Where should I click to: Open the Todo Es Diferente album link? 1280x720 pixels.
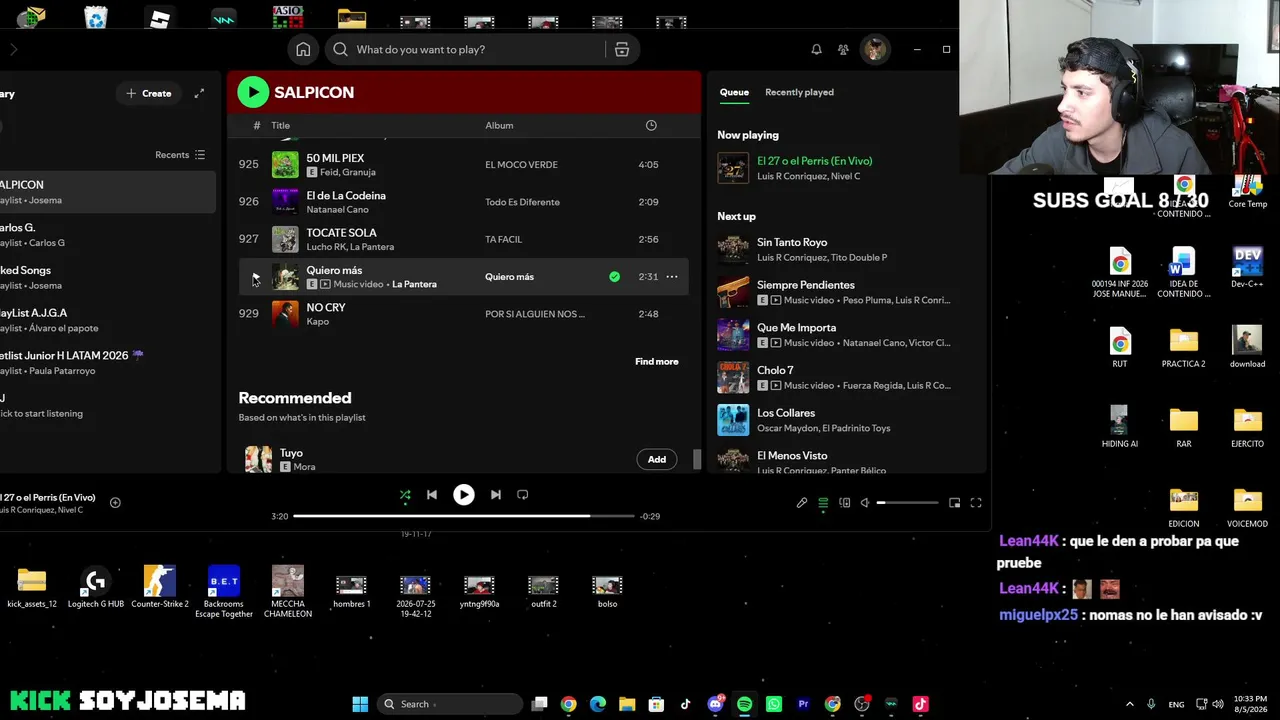(x=522, y=202)
